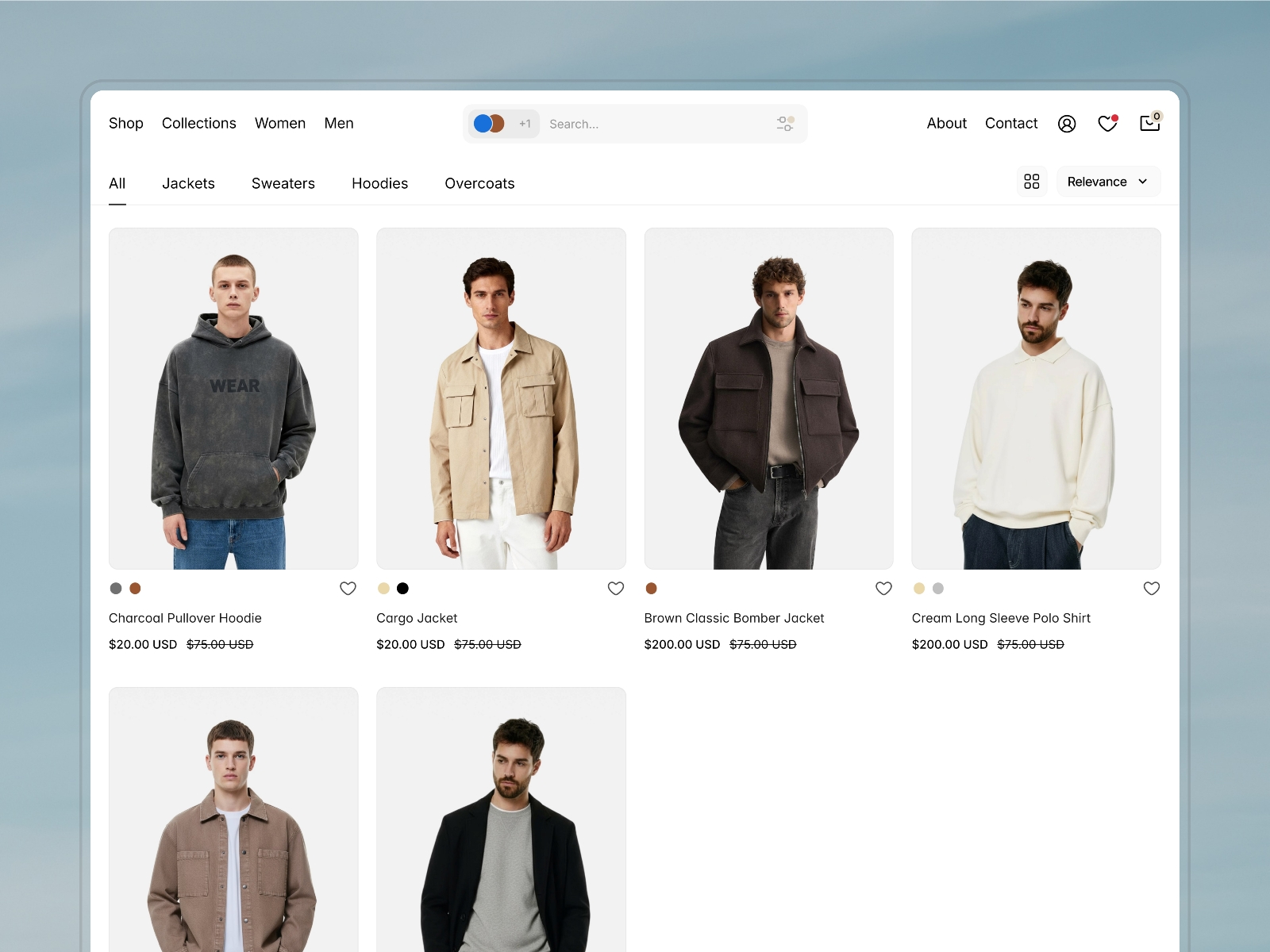The height and width of the screenshot is (952, 1270).
Task: Open Cream Long Sleeve Polo Shirt title
Action: pyautogui.click(x=1001, y=618)
